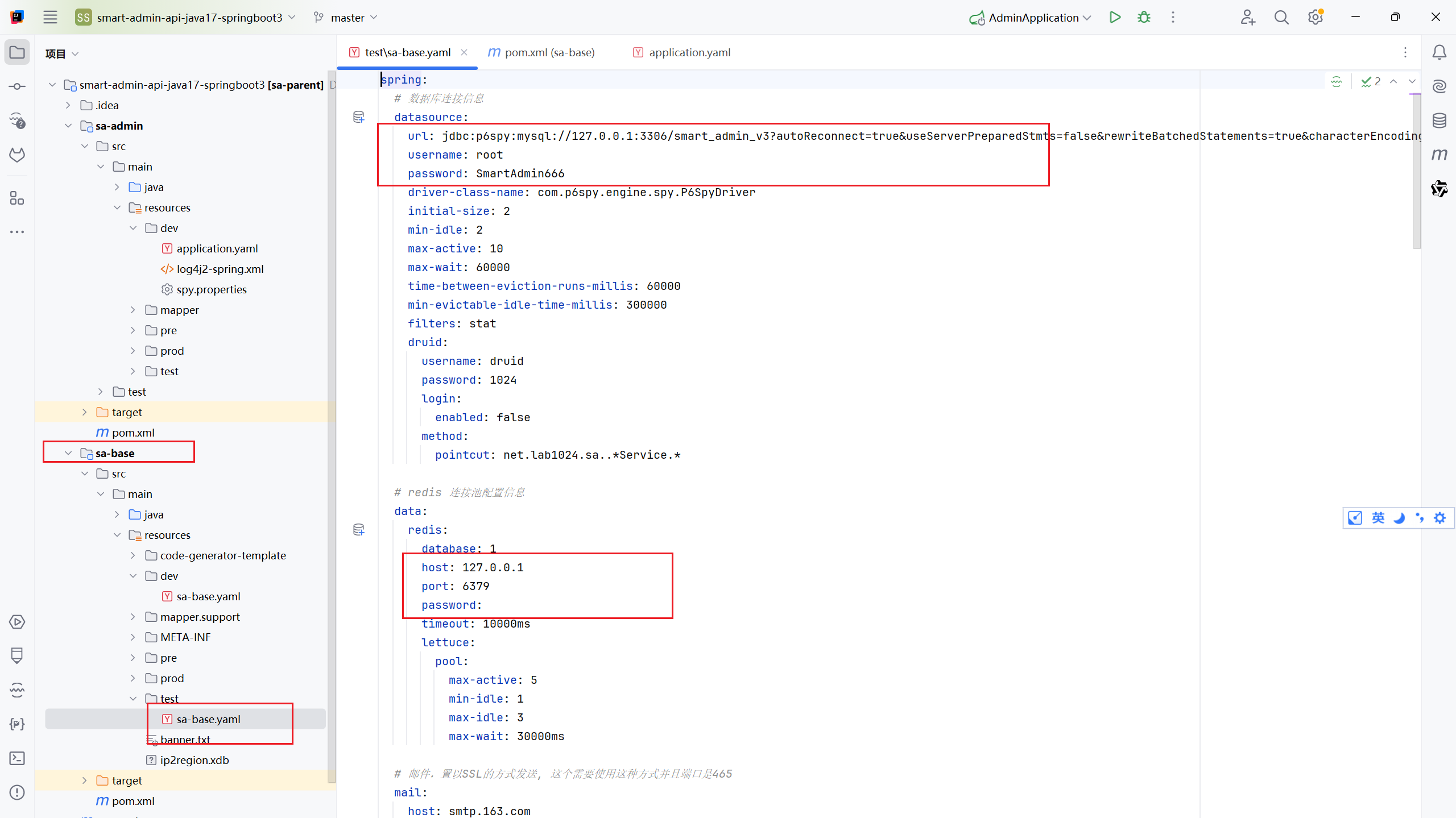Image resolution: width=1456 pixels, height=818 pixels.
Task: Open the Problems tool window
Action: click(x=17, y=792)
